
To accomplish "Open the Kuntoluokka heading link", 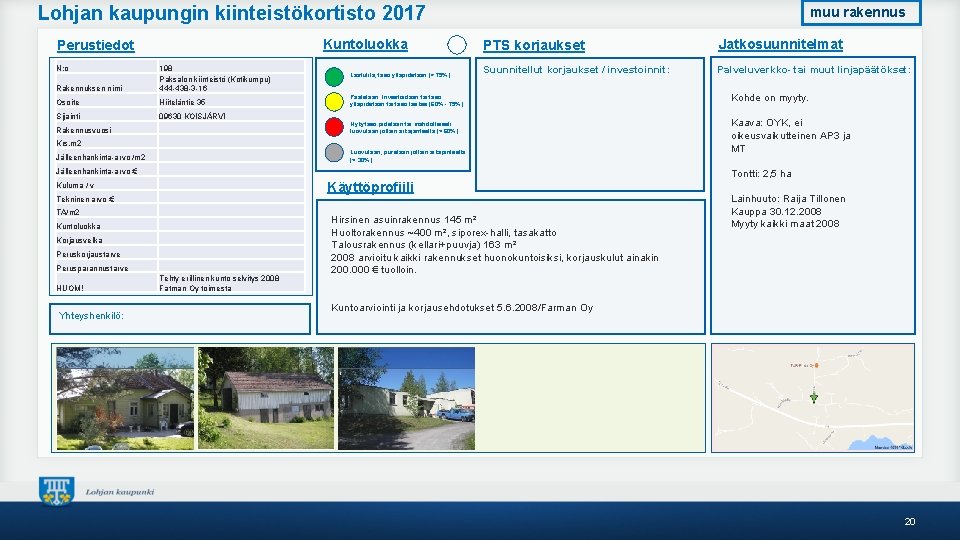I will tap(366, 45).
